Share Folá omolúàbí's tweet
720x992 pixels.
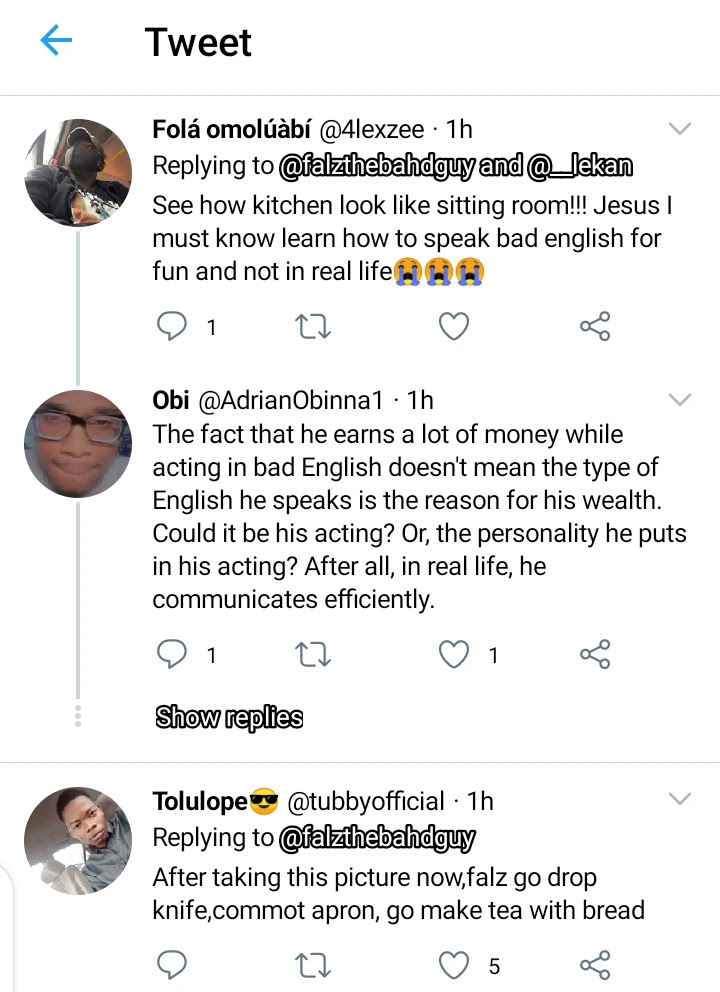(595, 326)
